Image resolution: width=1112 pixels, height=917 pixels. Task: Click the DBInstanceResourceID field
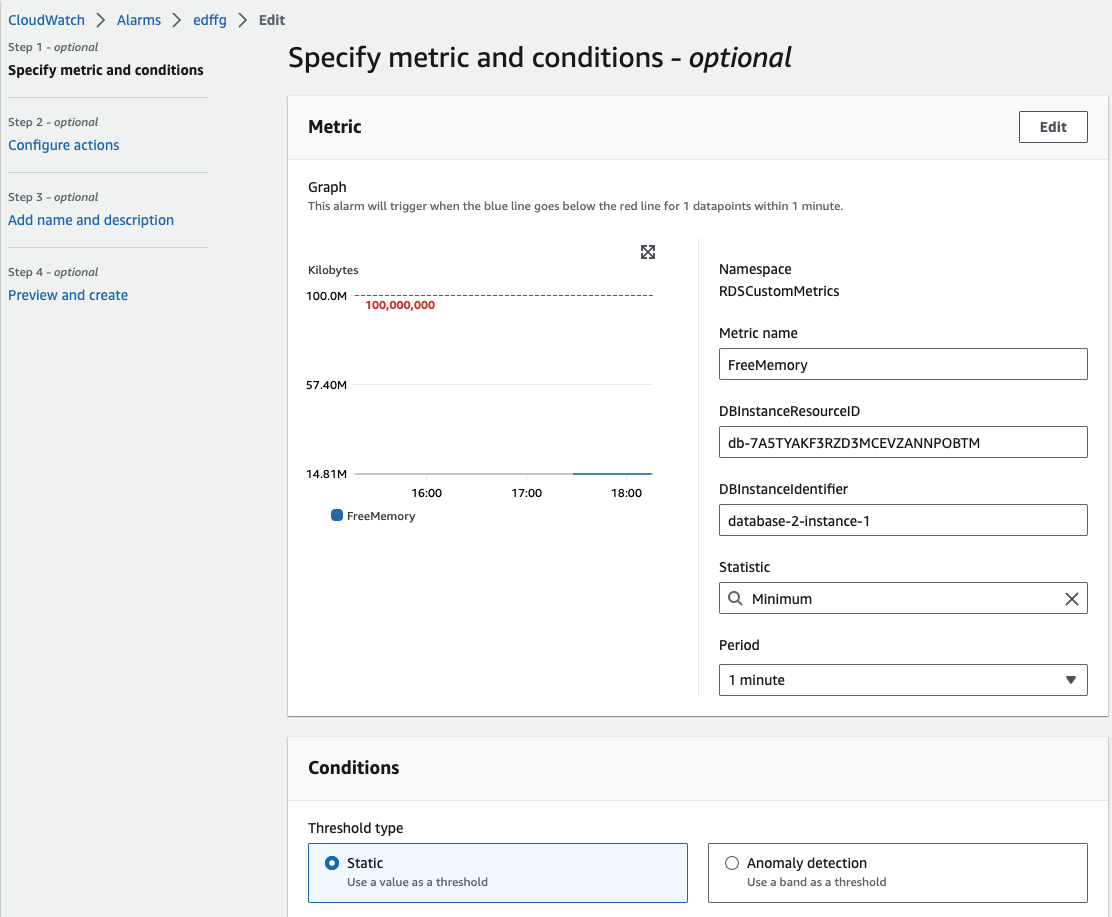(x=902, y=442)
